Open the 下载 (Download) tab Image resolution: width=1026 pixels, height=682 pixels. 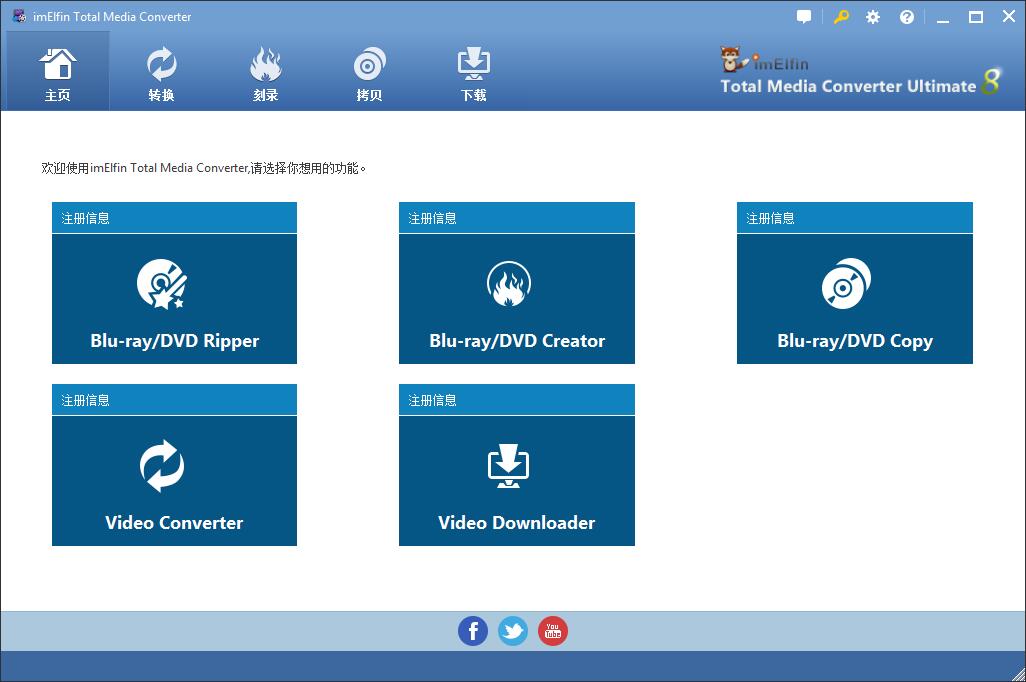(x=473, y=73)
